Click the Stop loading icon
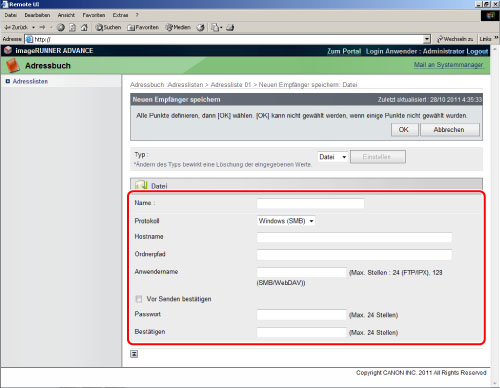Image resolution: width=500 pixels, height=388 pixels. [x=61, y=28]
